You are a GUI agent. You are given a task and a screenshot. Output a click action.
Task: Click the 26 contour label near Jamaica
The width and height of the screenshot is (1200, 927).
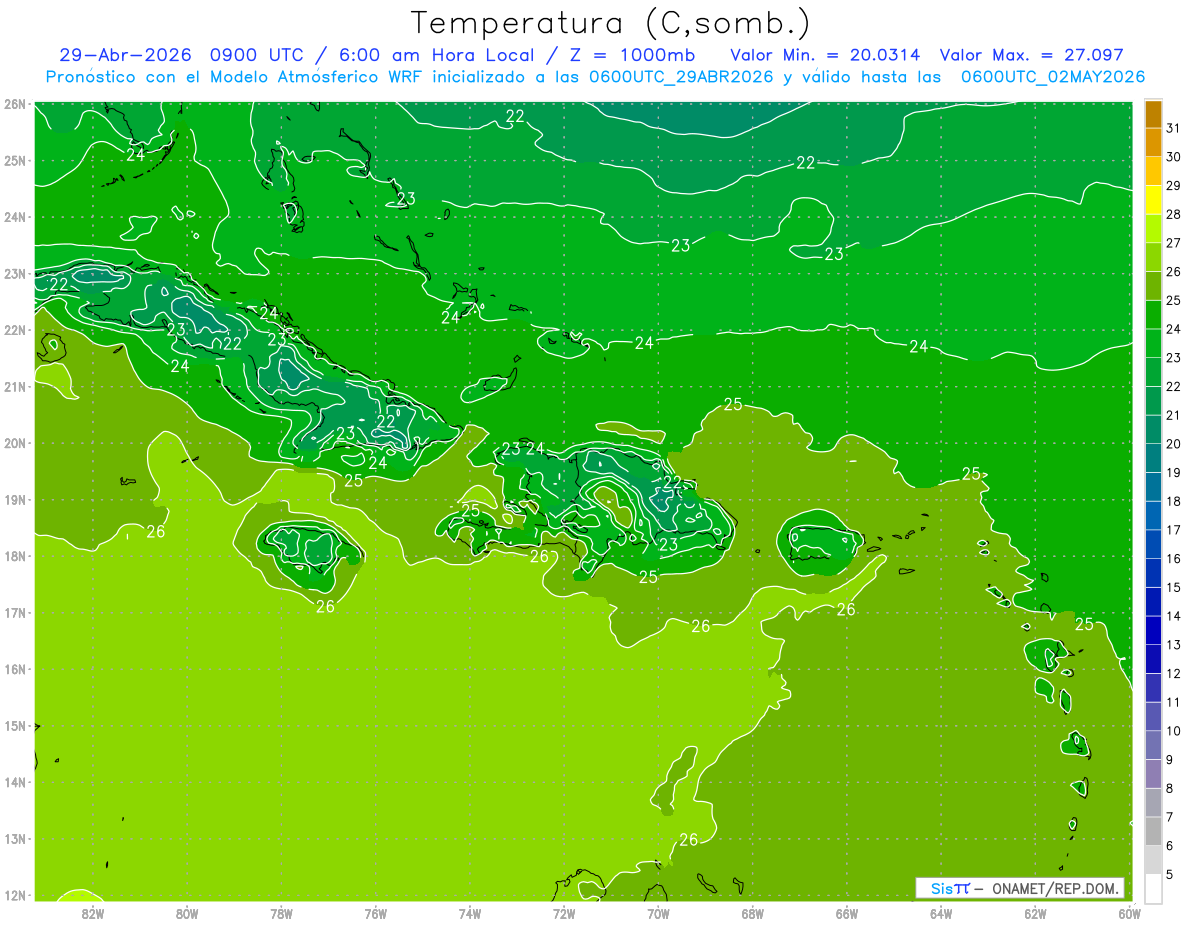tap(325, 606)
